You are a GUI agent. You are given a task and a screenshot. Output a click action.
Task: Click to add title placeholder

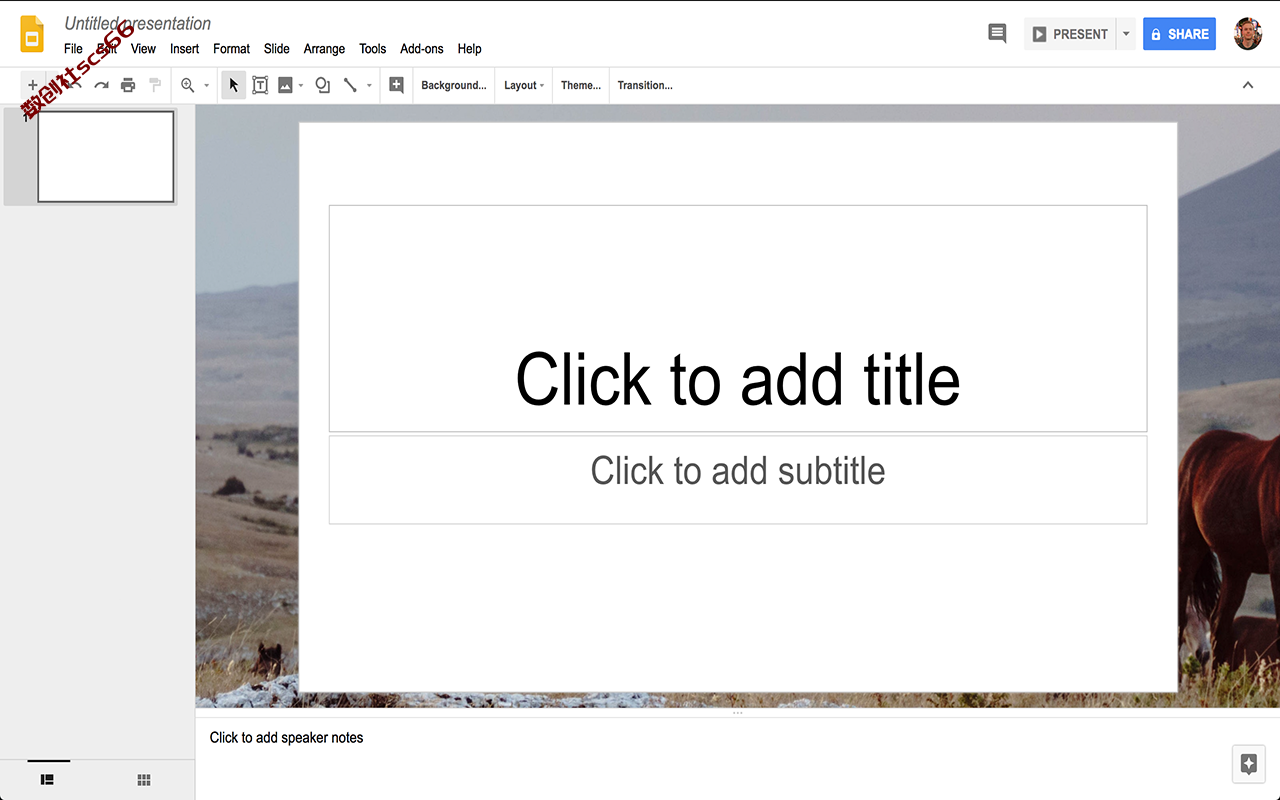(x=738, y=318)
